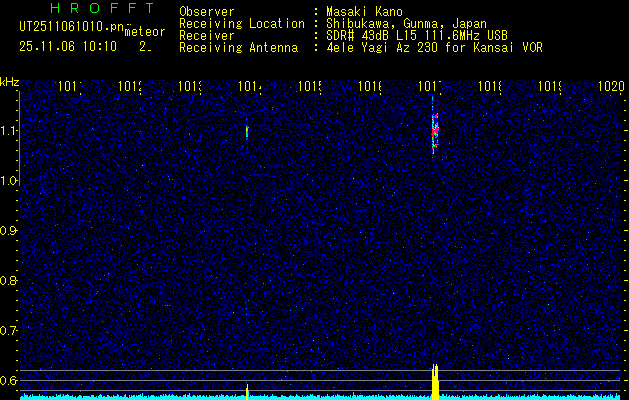This screenshot has width=629, height=400.
Task: Click the short yellow power spike
Action: 247,390
